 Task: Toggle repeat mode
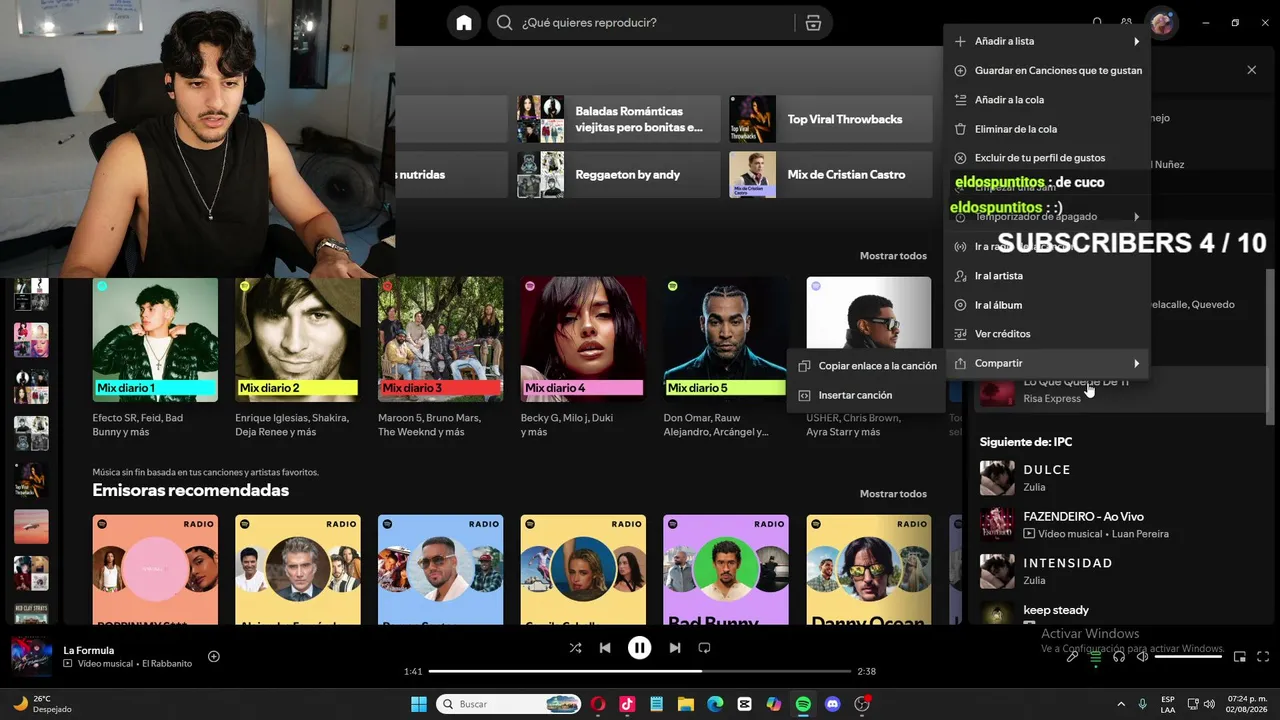[704, 648]
